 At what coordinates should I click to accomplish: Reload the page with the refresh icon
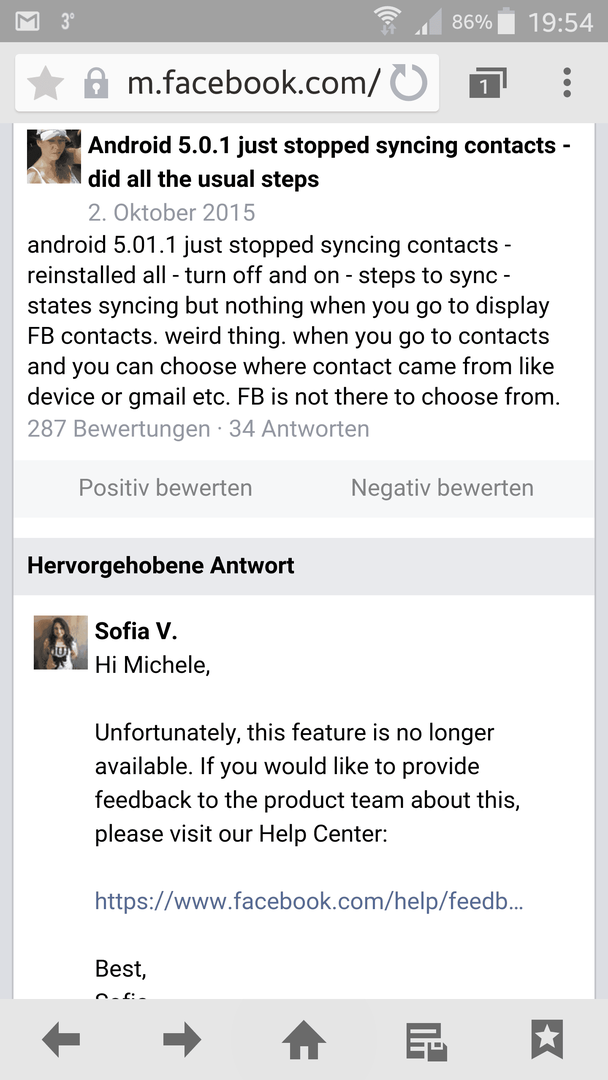pyautogui.click(x=409, y=83)
